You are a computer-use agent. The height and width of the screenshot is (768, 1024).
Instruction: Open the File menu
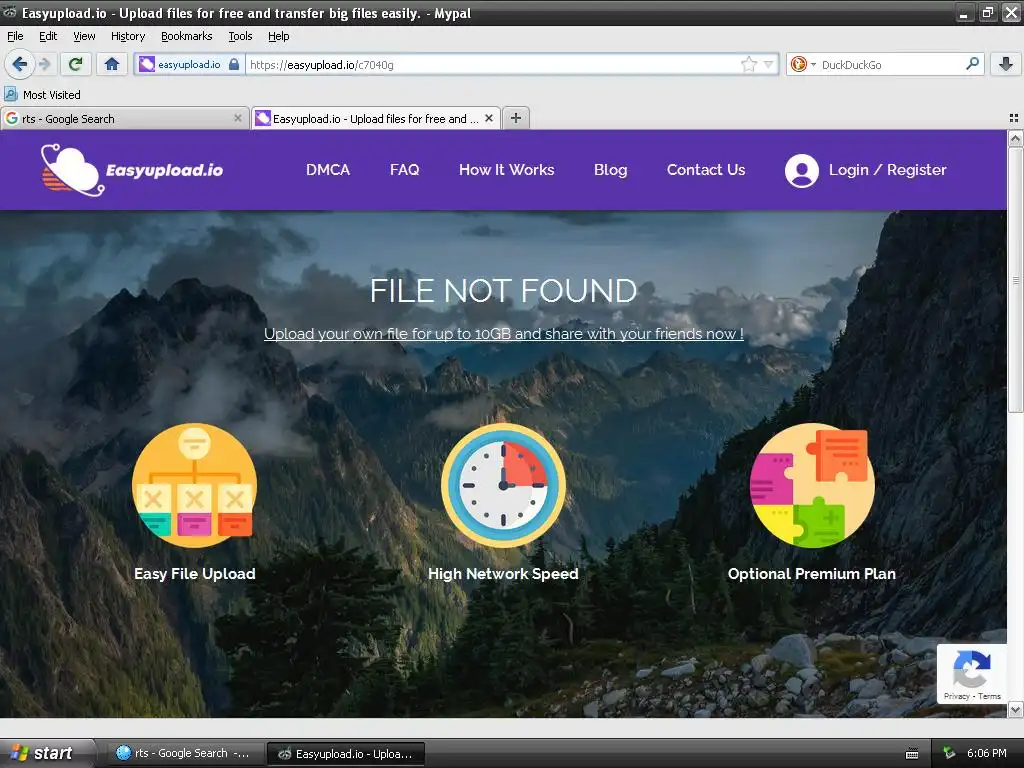[x=15, y=37]
